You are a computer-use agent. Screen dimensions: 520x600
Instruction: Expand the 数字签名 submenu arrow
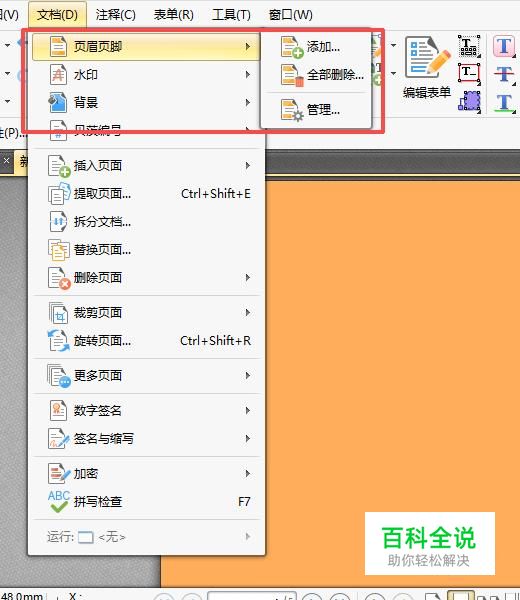click(x=248, y=411)
